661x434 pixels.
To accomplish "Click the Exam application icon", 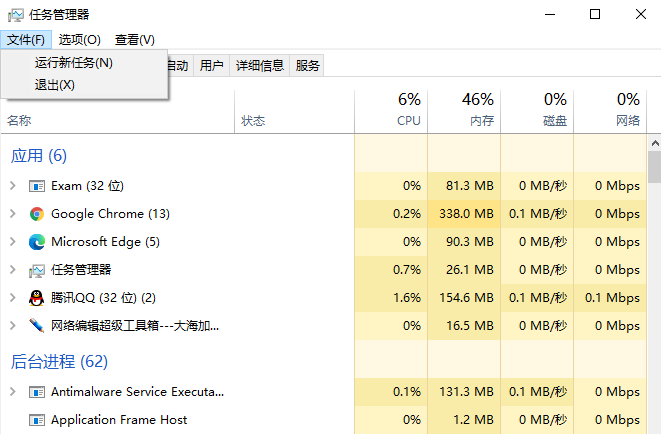I will [37, 186].
